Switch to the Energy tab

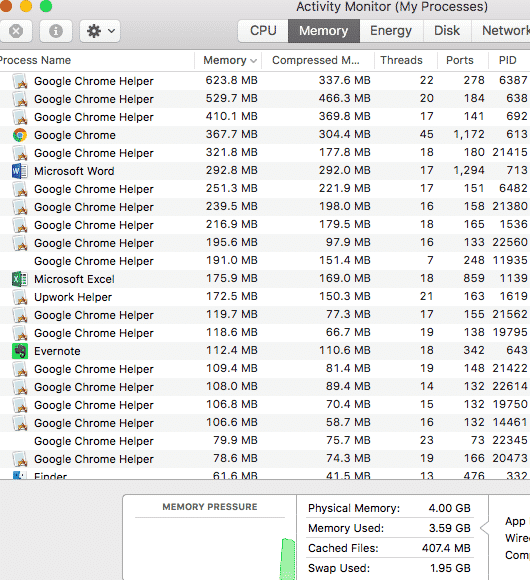point(391,31)
